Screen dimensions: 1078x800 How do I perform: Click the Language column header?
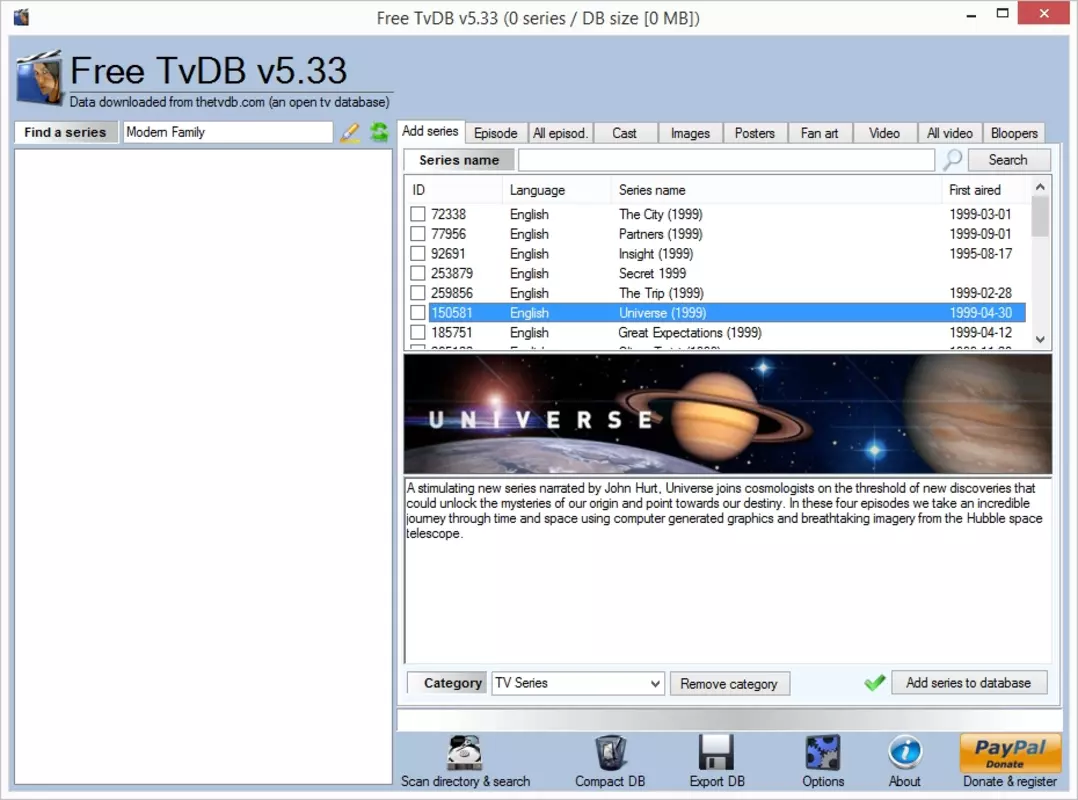tap(558, 190)
